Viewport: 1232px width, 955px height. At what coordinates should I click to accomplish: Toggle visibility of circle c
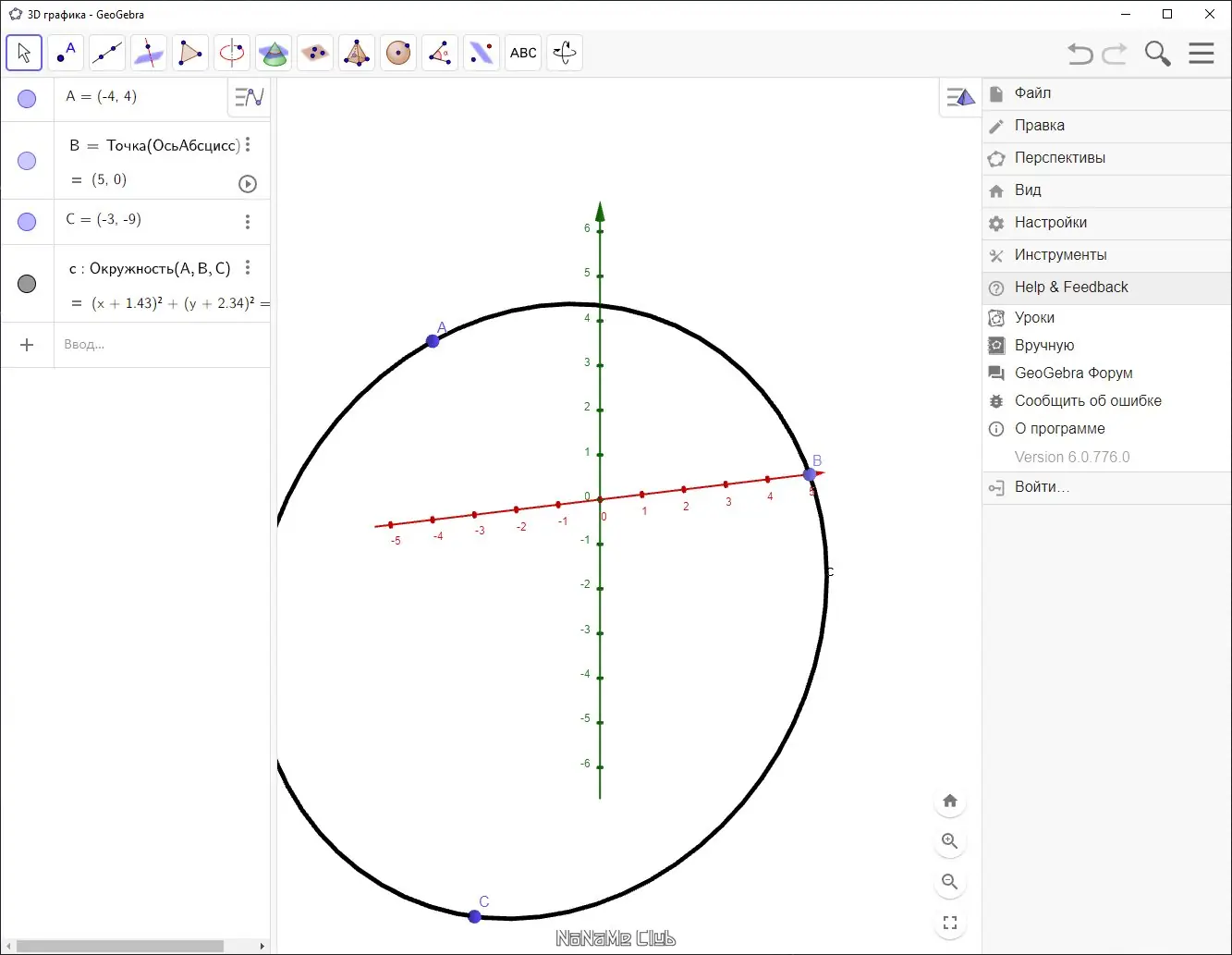[x=27, y=284]
